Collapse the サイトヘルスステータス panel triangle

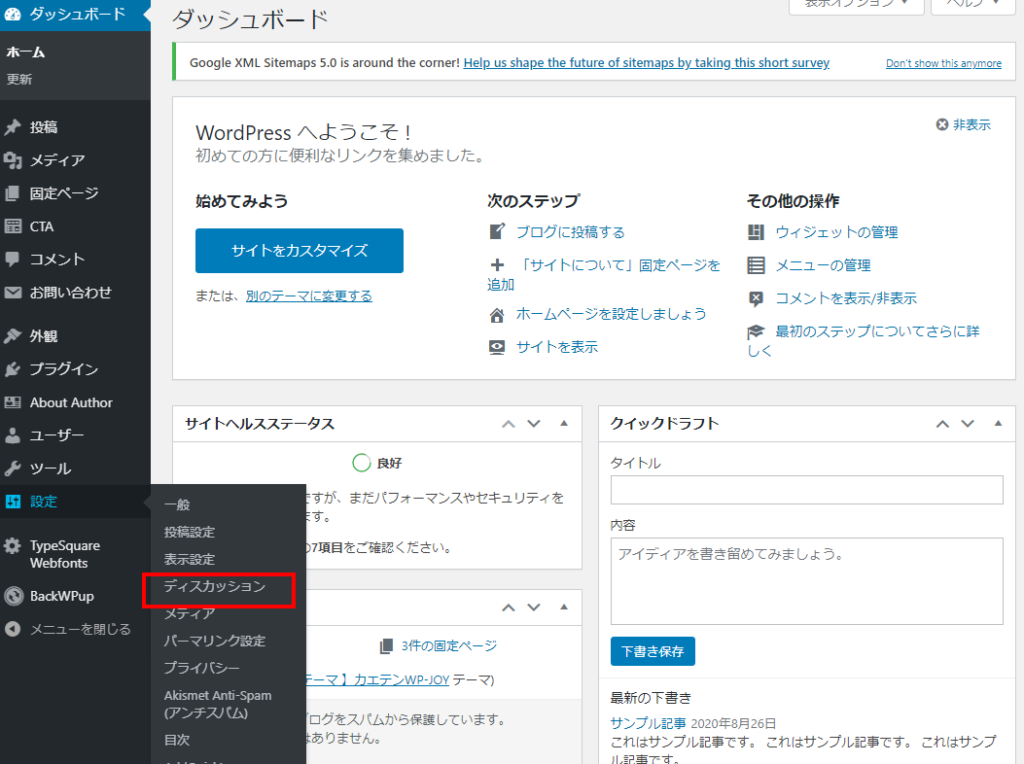tap(564, 423)
